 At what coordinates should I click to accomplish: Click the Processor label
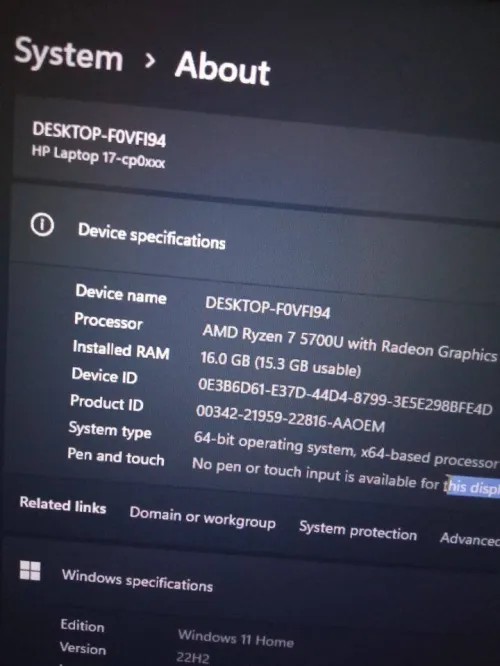108,321
